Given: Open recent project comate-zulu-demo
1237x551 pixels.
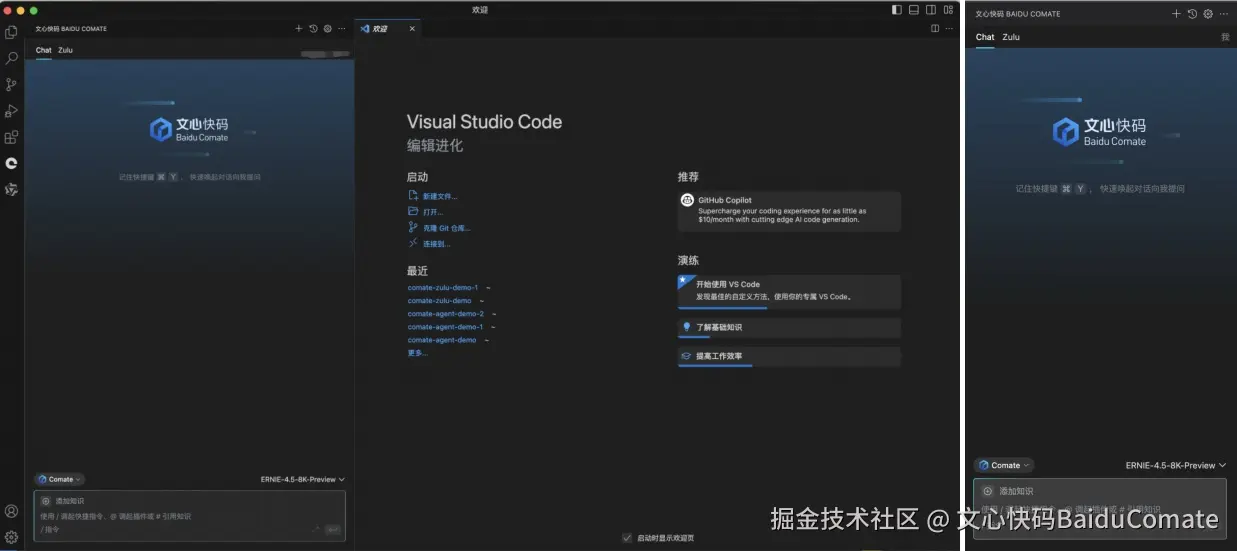Looking at the screenshot, I should pyautogui.click(x=439, y=301).
